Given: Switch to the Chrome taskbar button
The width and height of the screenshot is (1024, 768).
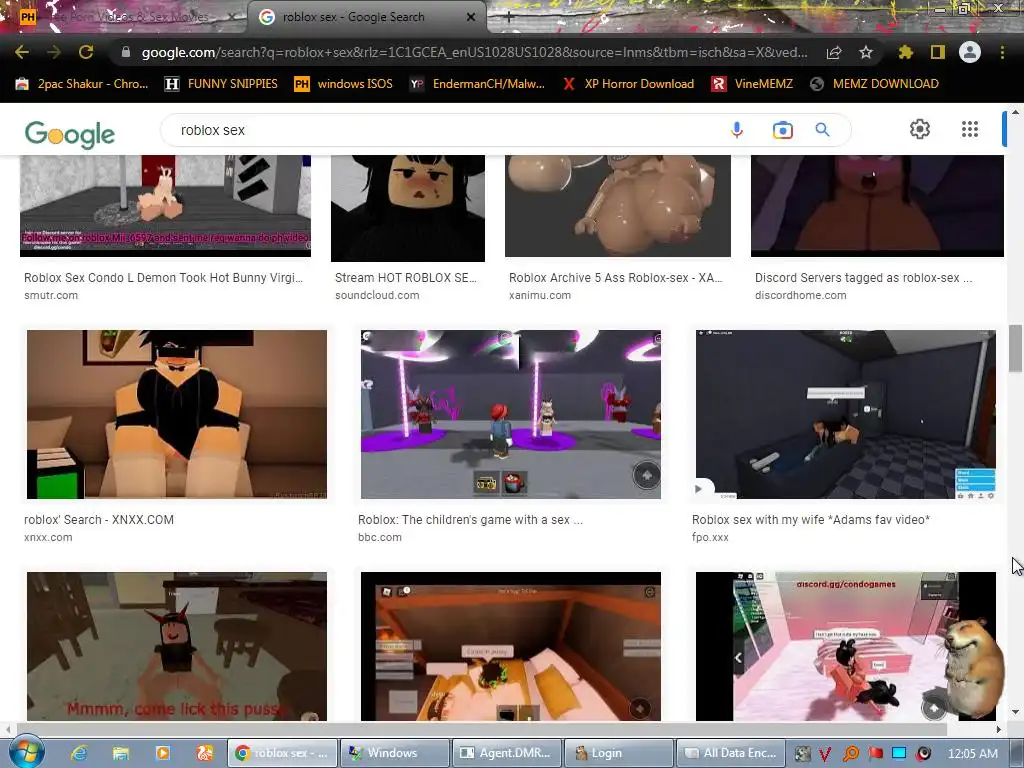Looking at the screenshot, I should click(x=282, y=753).
